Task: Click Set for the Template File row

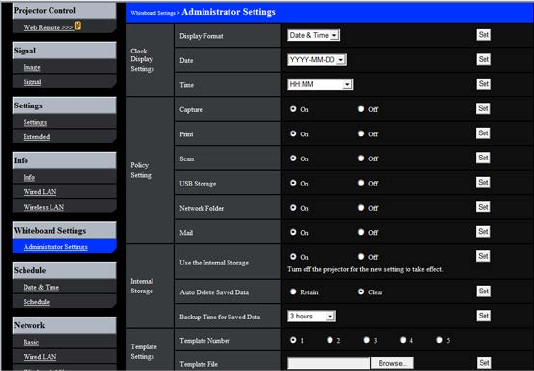Action: (x=484, y=363)
